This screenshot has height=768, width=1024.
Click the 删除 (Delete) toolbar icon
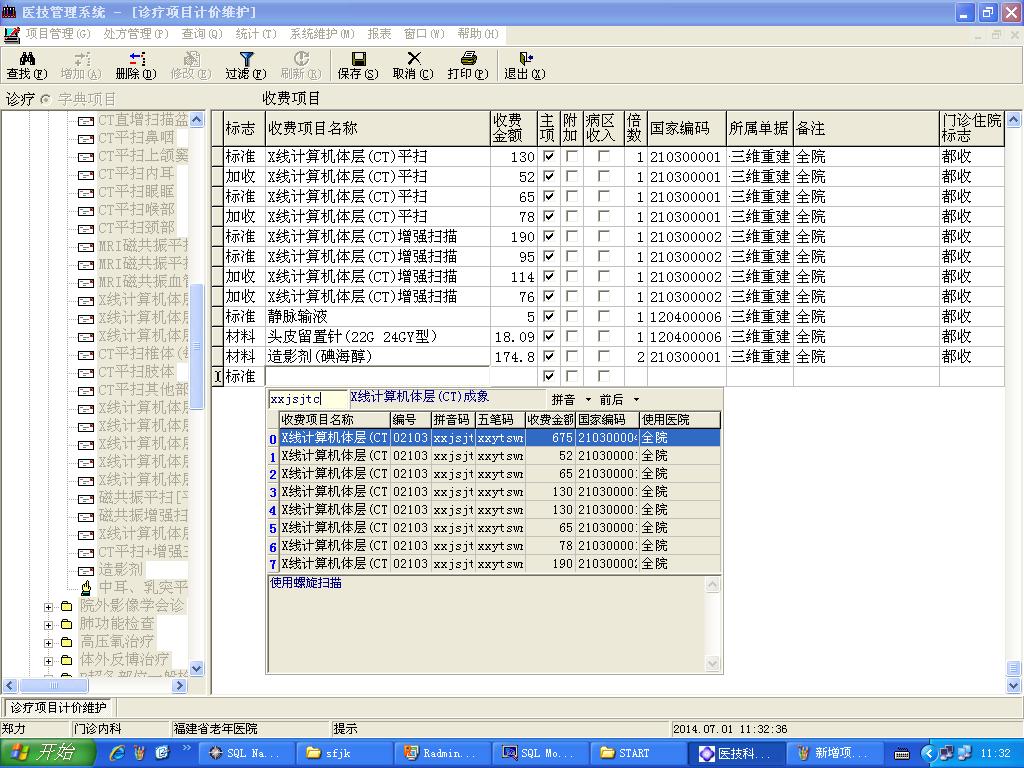[x=135, y=66]
